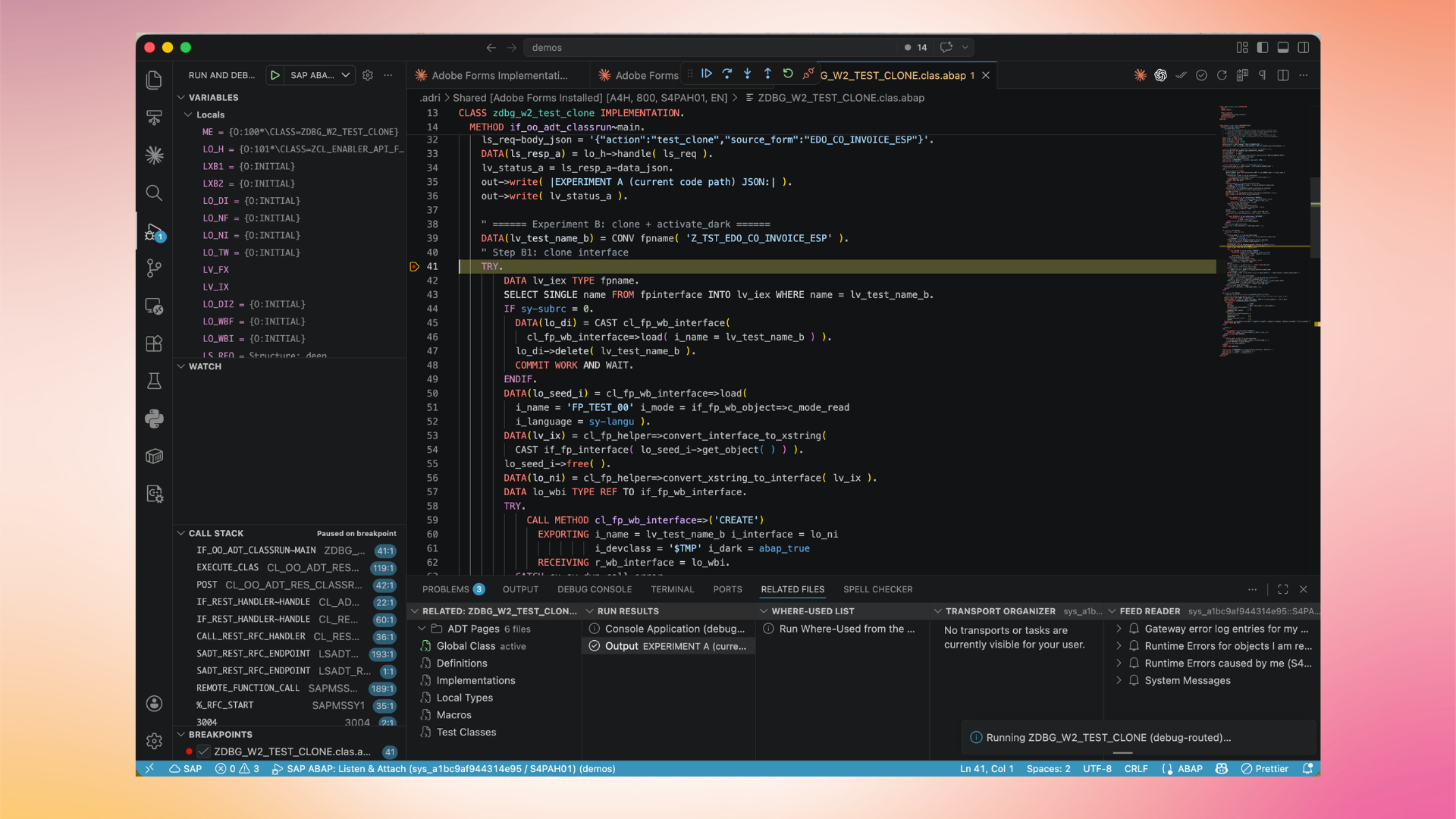Split the editor using the toolbar icon
The width and height of the screenshot is (1456, 819).
(x=1282, y=75)
